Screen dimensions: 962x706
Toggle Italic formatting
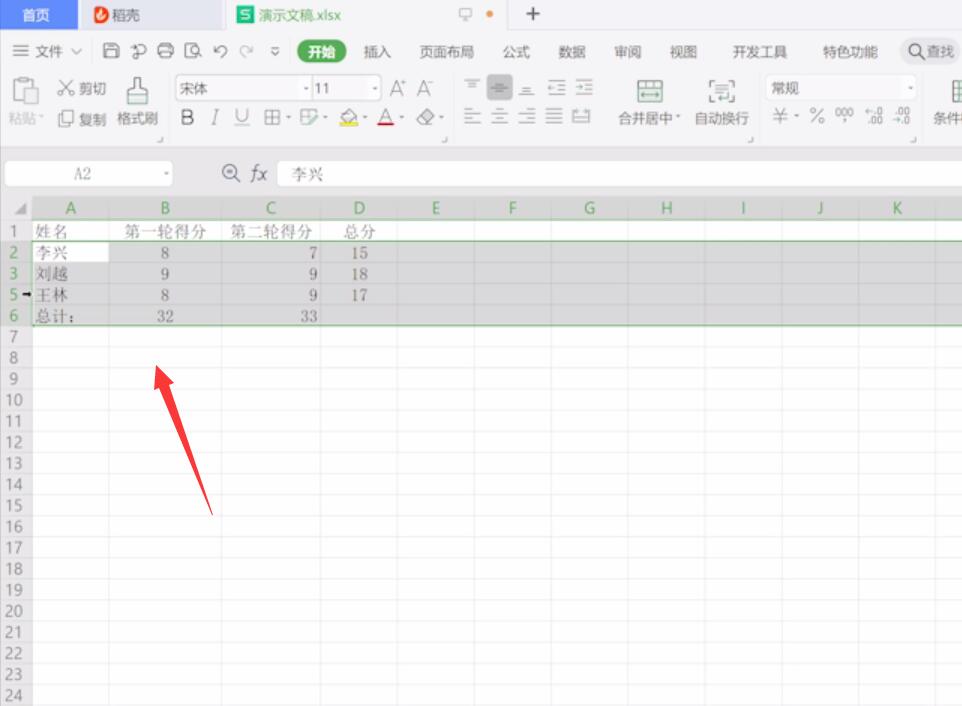click(x=215, y=117)
